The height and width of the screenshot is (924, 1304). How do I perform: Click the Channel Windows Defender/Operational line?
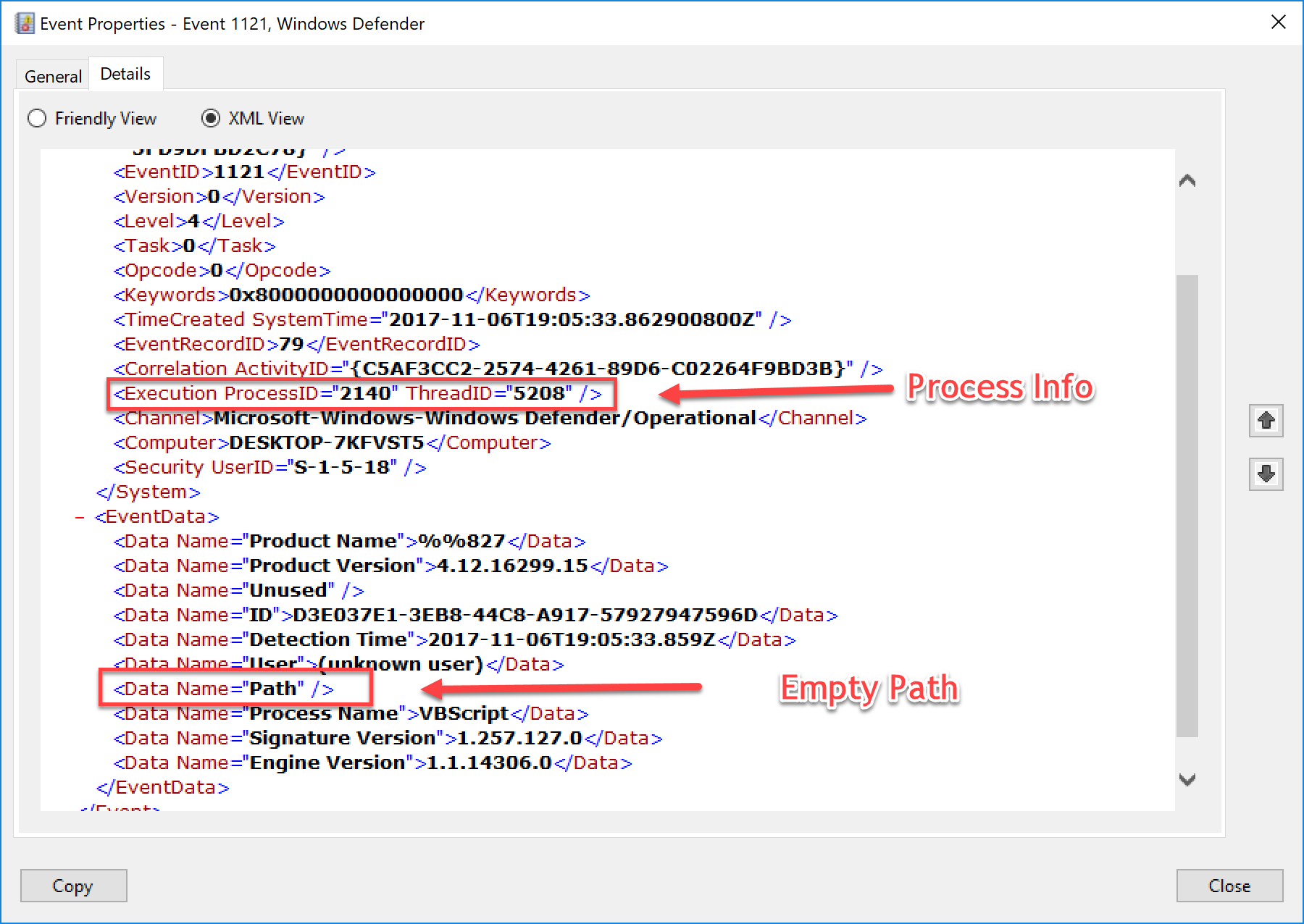click(x=490, y=419)
